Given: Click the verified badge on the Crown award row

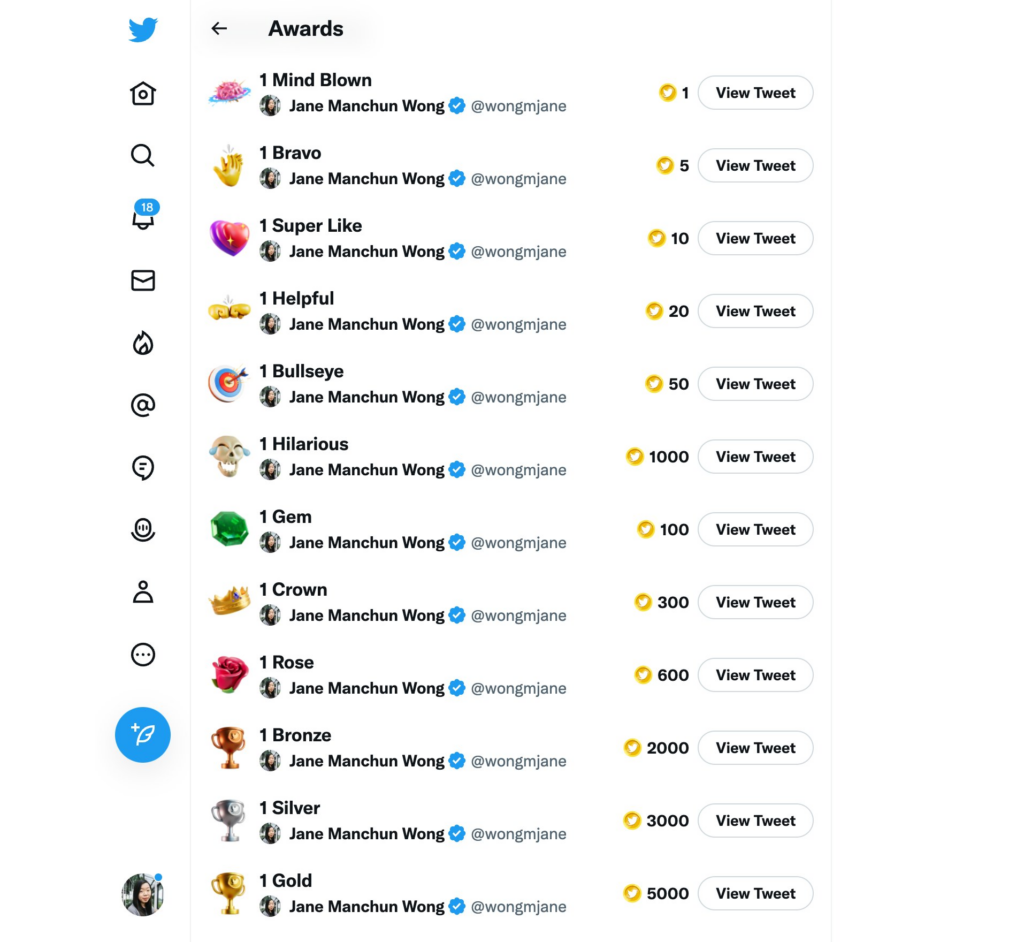Looking at the screenshot, I should click(x=457, y=615).
